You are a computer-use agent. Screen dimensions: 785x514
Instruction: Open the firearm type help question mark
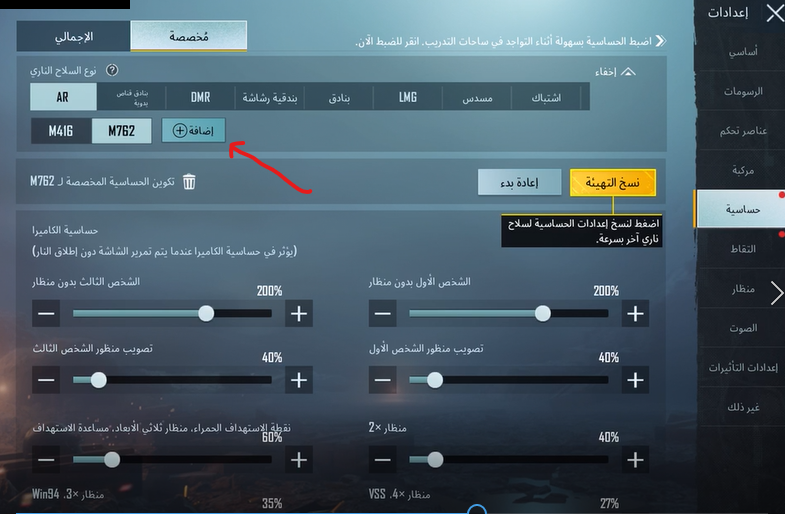pyautogui.click(x=112, y=71)
